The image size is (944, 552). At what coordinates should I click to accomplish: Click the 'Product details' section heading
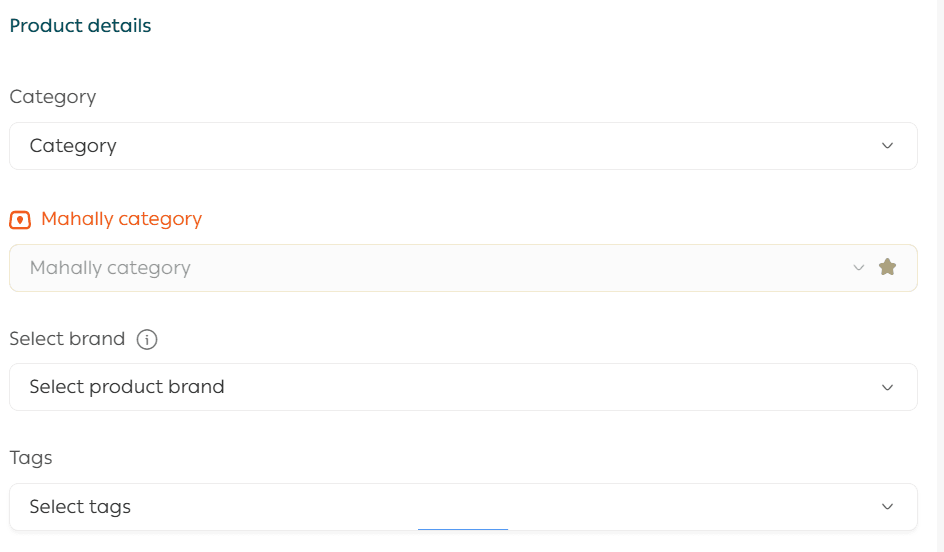point(80,26)
